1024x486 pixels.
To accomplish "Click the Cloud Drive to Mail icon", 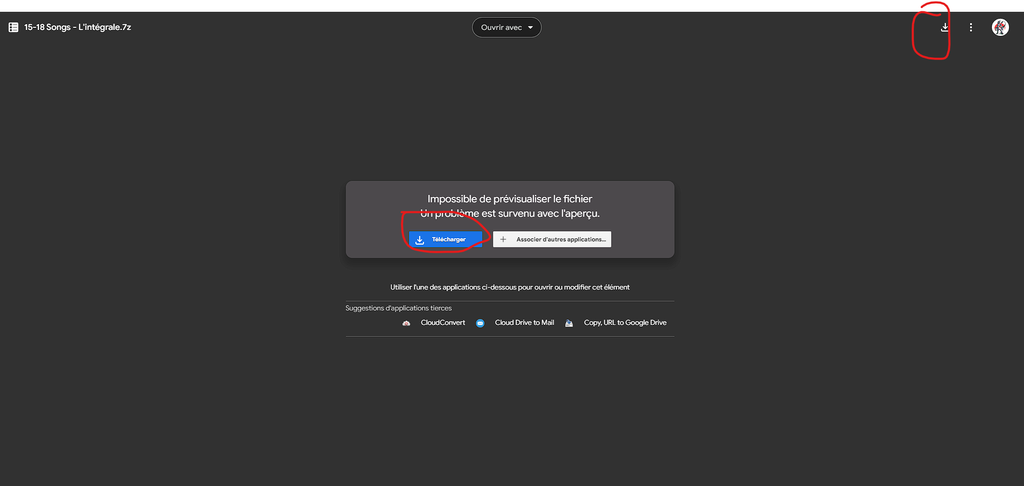I will pyautogui.click(x=480, y=323).
